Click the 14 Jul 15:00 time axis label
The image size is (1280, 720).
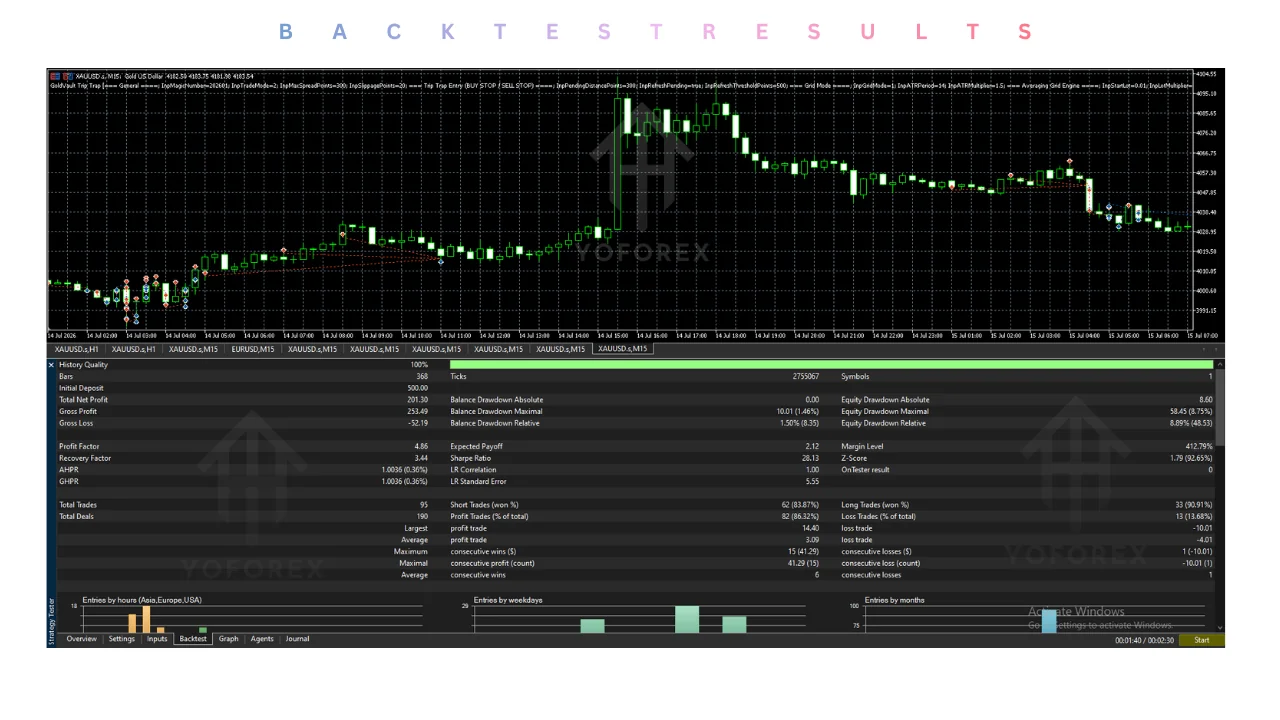pyautogui.click(x=612, y=336)
